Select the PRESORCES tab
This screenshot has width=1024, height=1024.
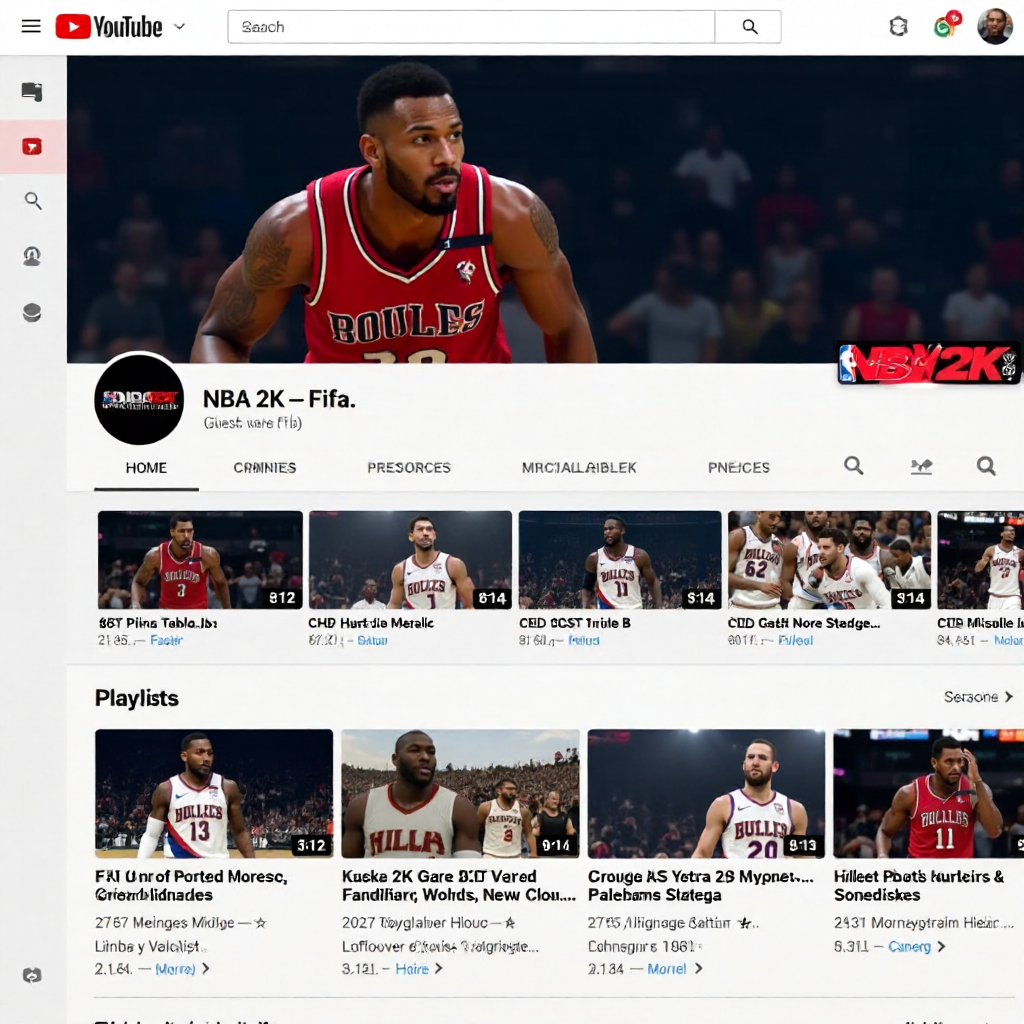pyautogui.click(x=409, y=468)
